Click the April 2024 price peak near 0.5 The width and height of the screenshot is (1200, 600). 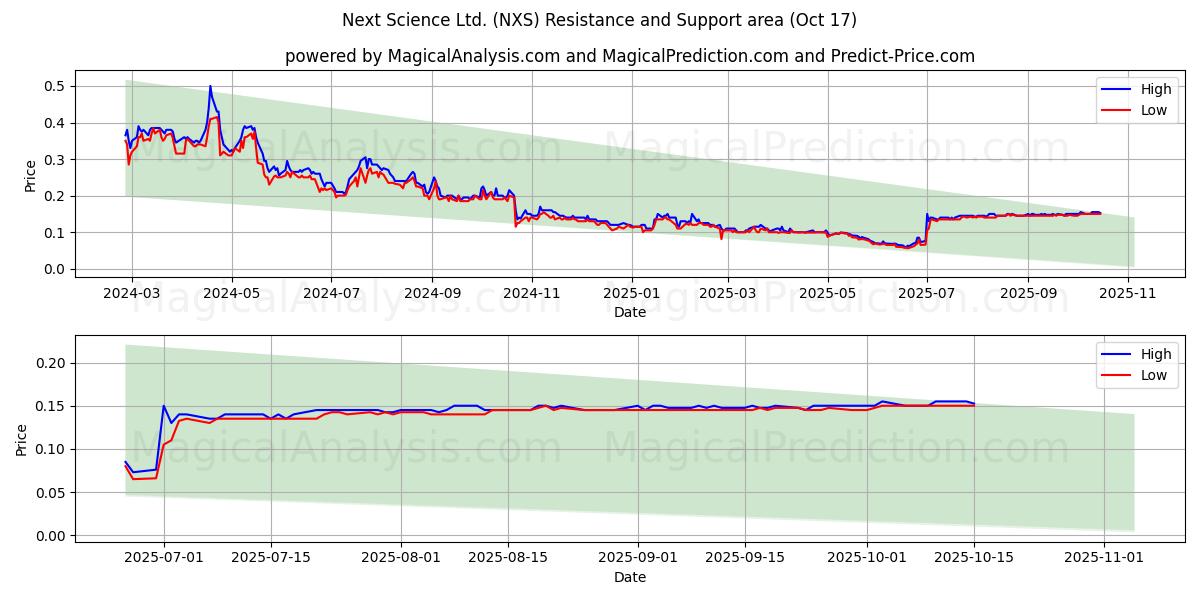(x=210, y=87)
